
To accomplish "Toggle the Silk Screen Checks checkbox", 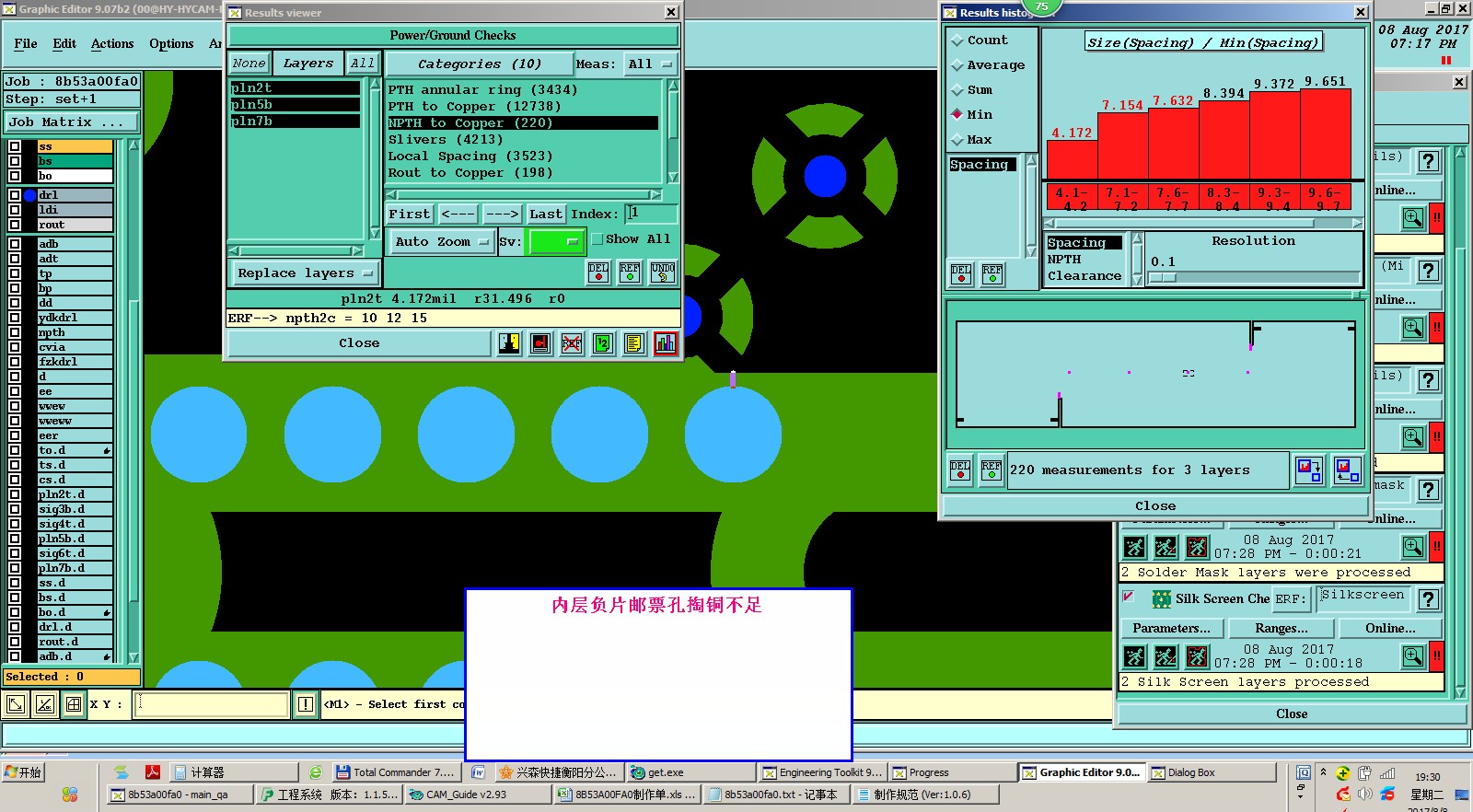I will click(x=1128, y=597).
